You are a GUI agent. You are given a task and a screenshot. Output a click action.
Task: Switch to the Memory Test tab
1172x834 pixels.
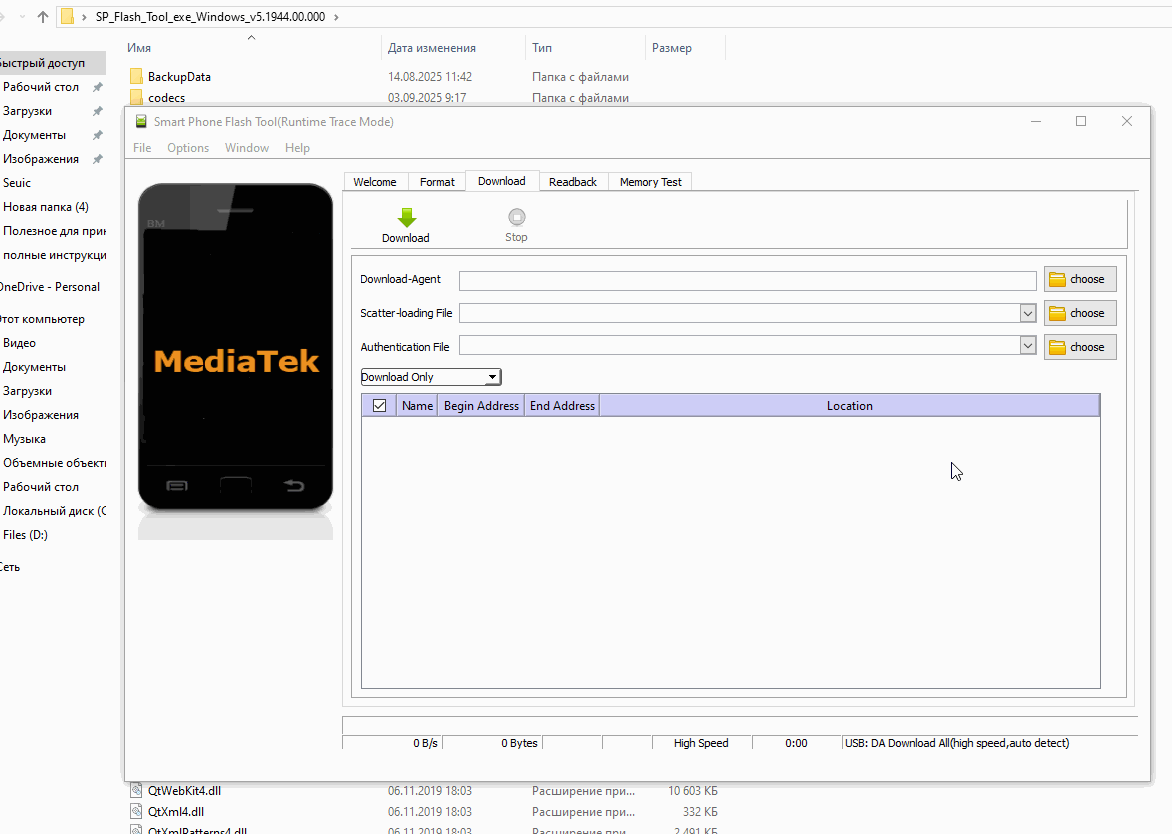point(650,182)
